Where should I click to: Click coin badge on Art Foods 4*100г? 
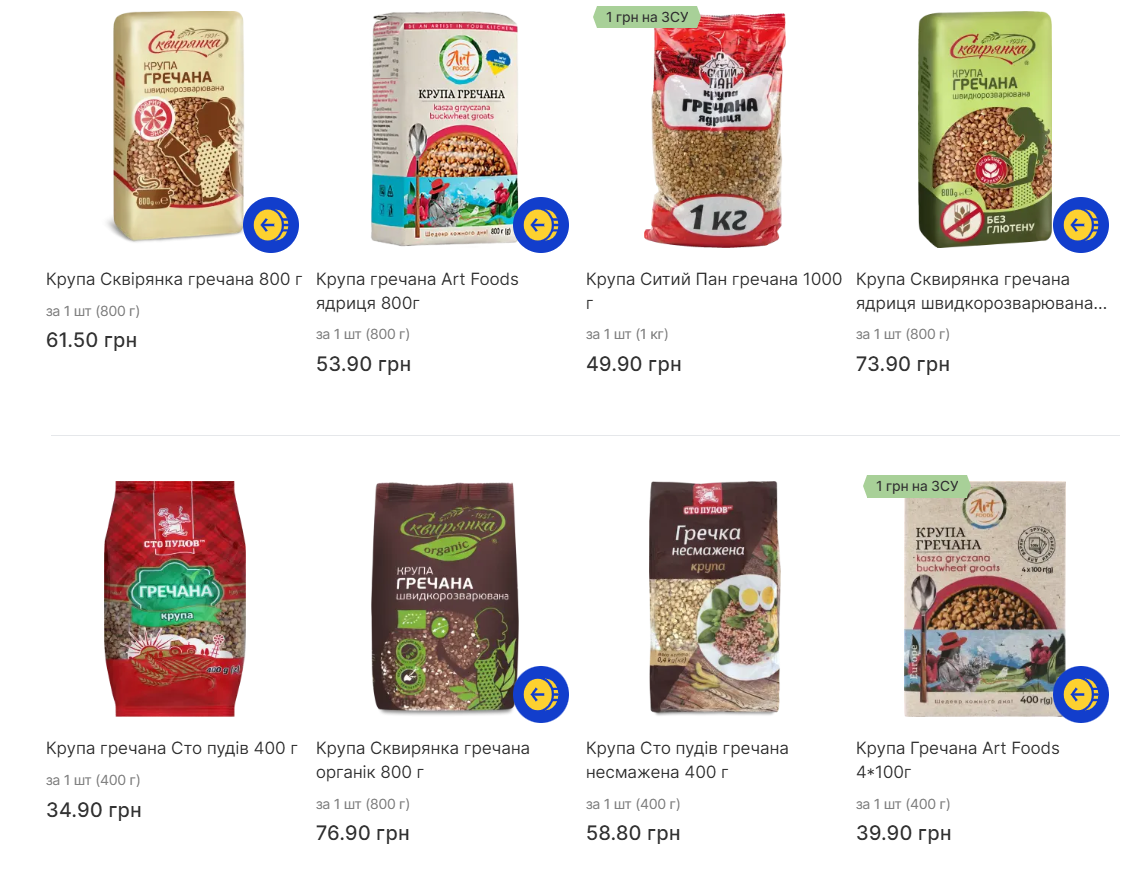(x=1080, y=694)
